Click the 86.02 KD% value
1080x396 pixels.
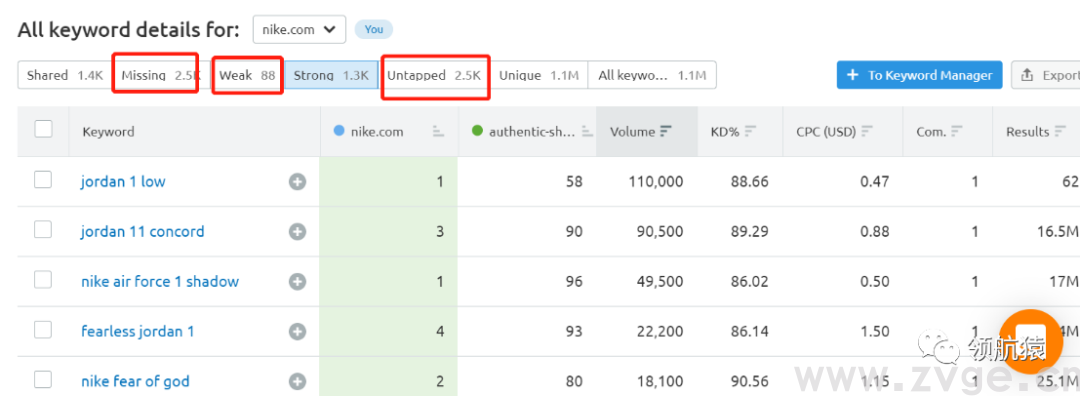(x=749, y=282)
